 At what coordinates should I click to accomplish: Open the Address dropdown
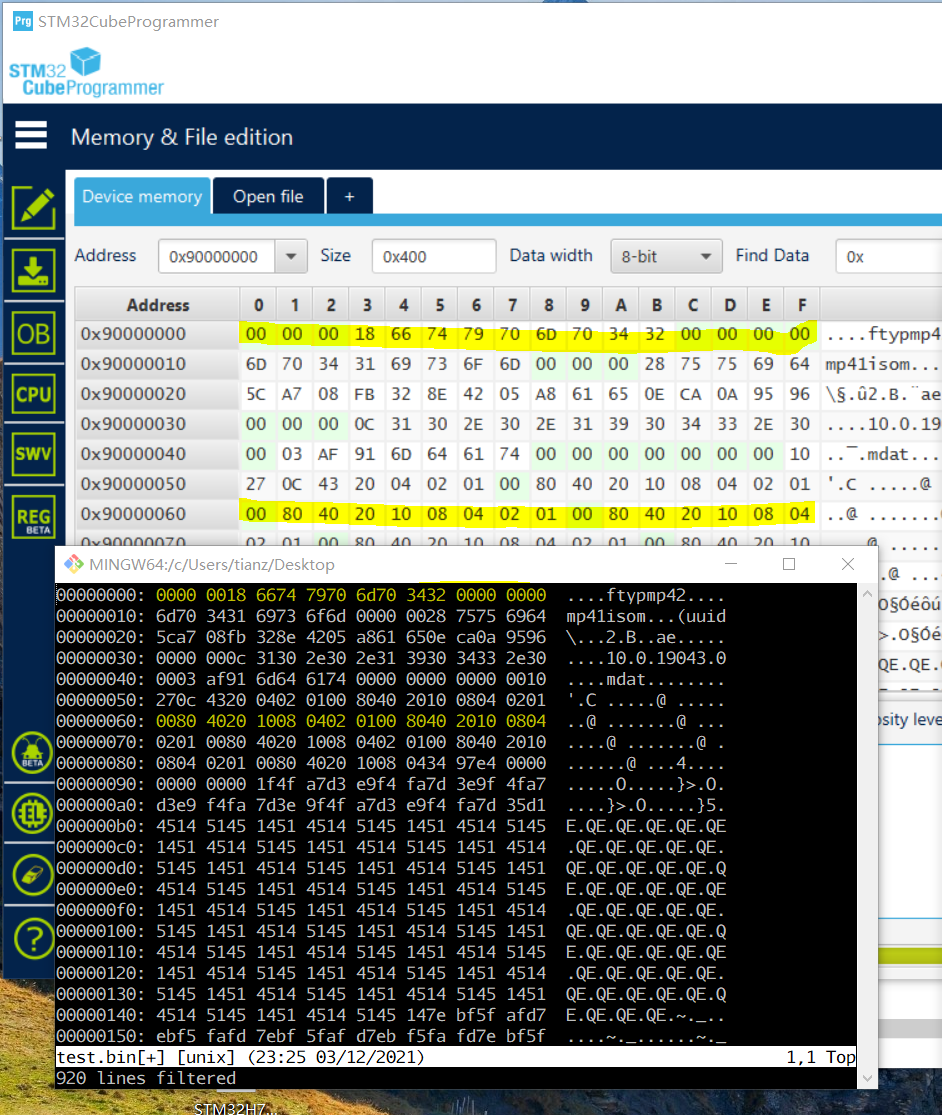tap(290, 256)
